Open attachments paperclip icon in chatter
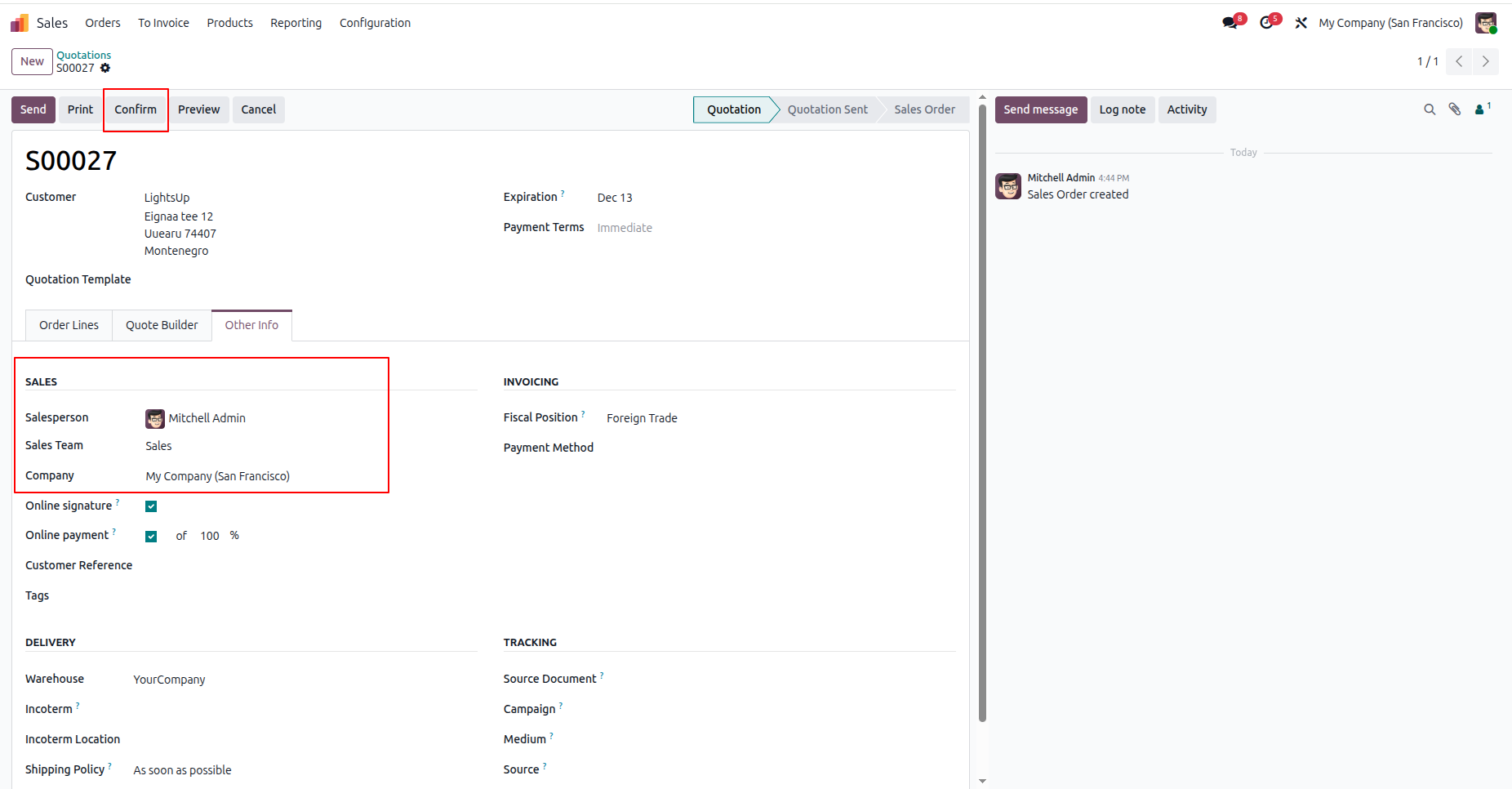The image size is (1512, 789). 1455,109
